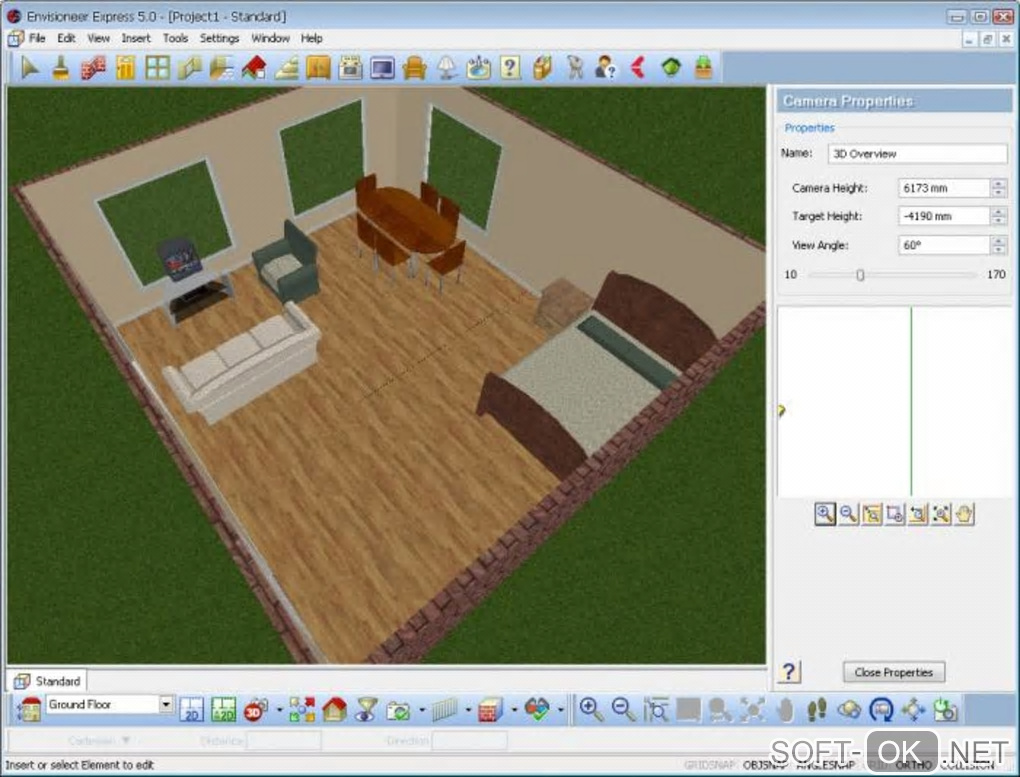Choose the Lighting lamp icon

tap(446, 67)
